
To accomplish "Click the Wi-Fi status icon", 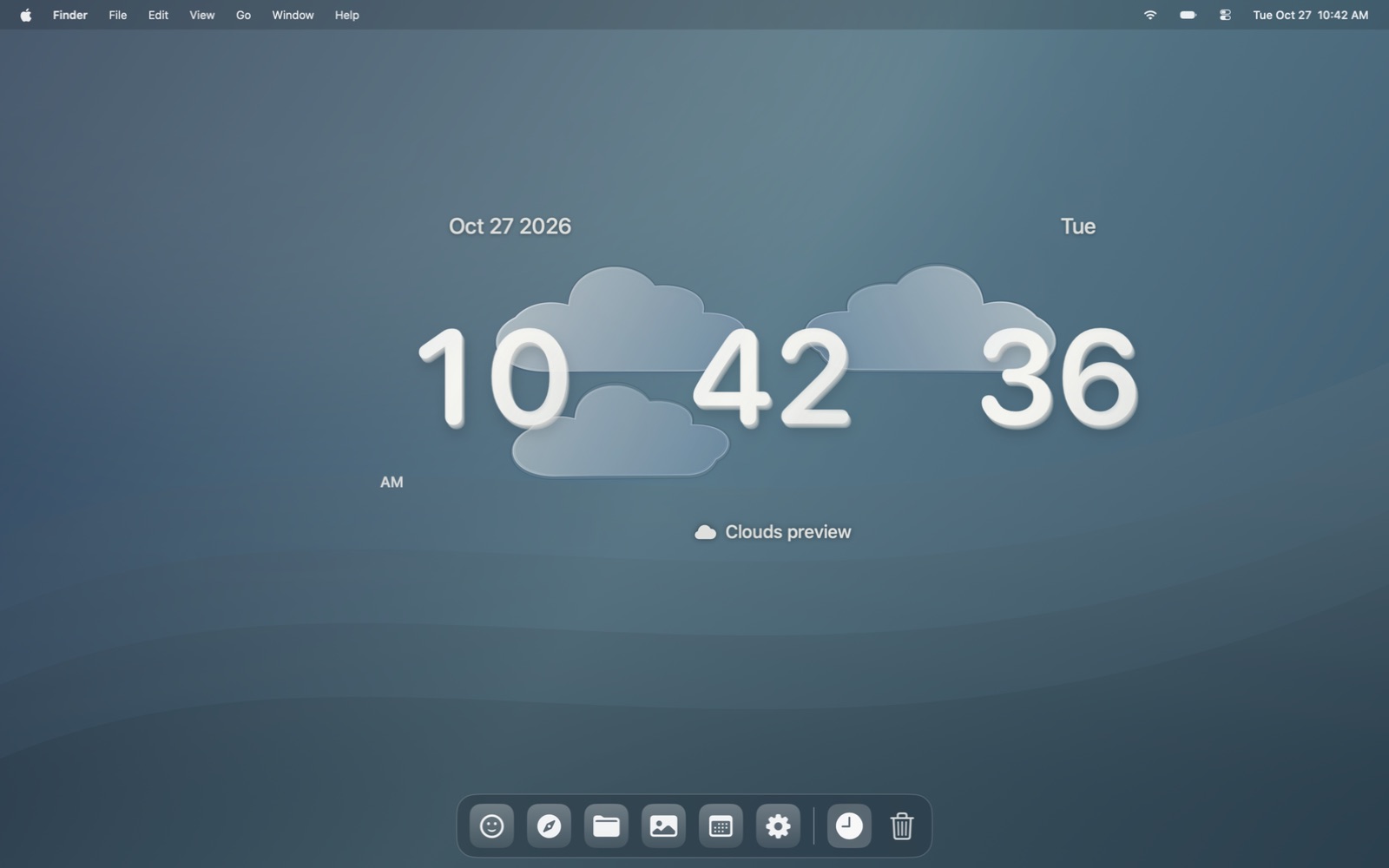I will coord(1150,15).
